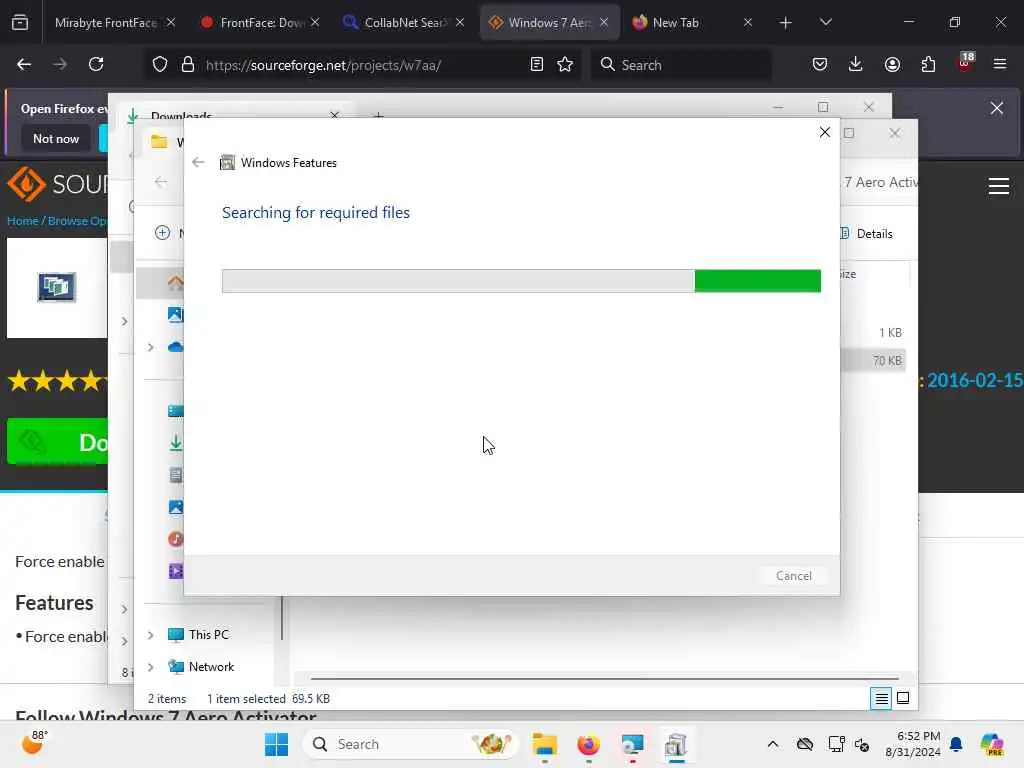Click the Windows Features progress bar

tap(521, 281)
